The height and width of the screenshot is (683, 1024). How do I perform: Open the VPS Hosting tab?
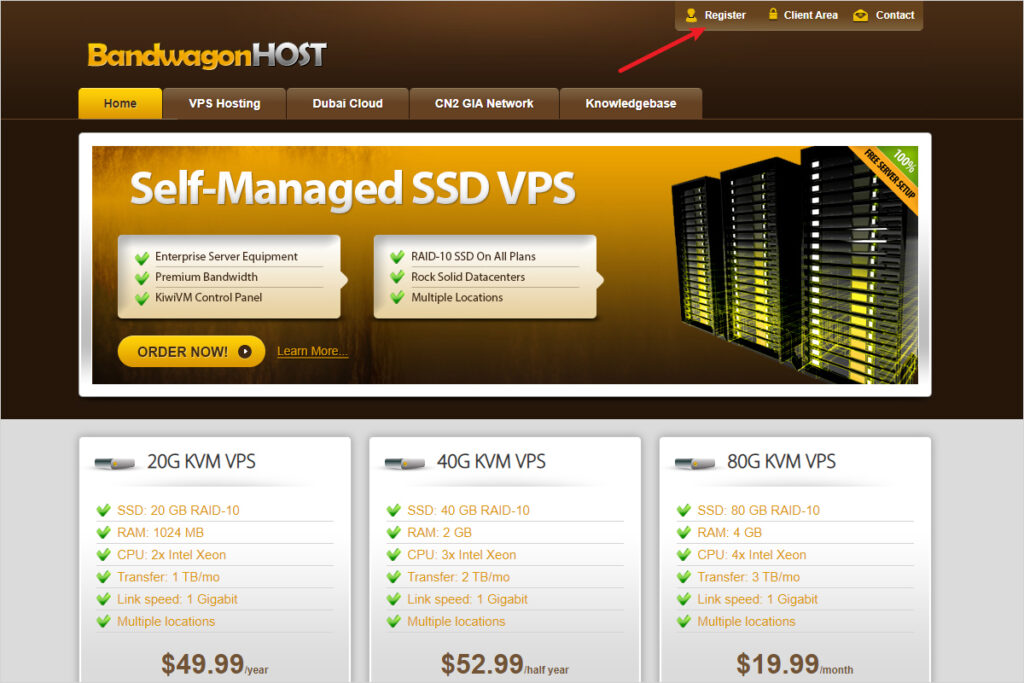click(x=224, y=103)
